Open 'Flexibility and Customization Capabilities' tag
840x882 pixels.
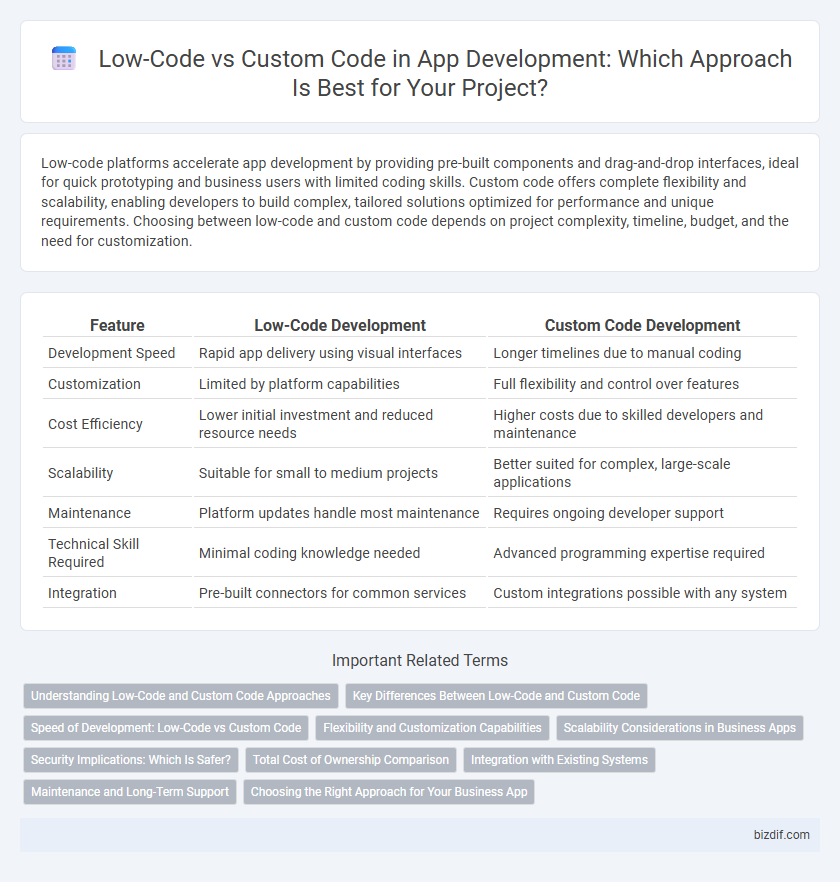coord(432,728)
